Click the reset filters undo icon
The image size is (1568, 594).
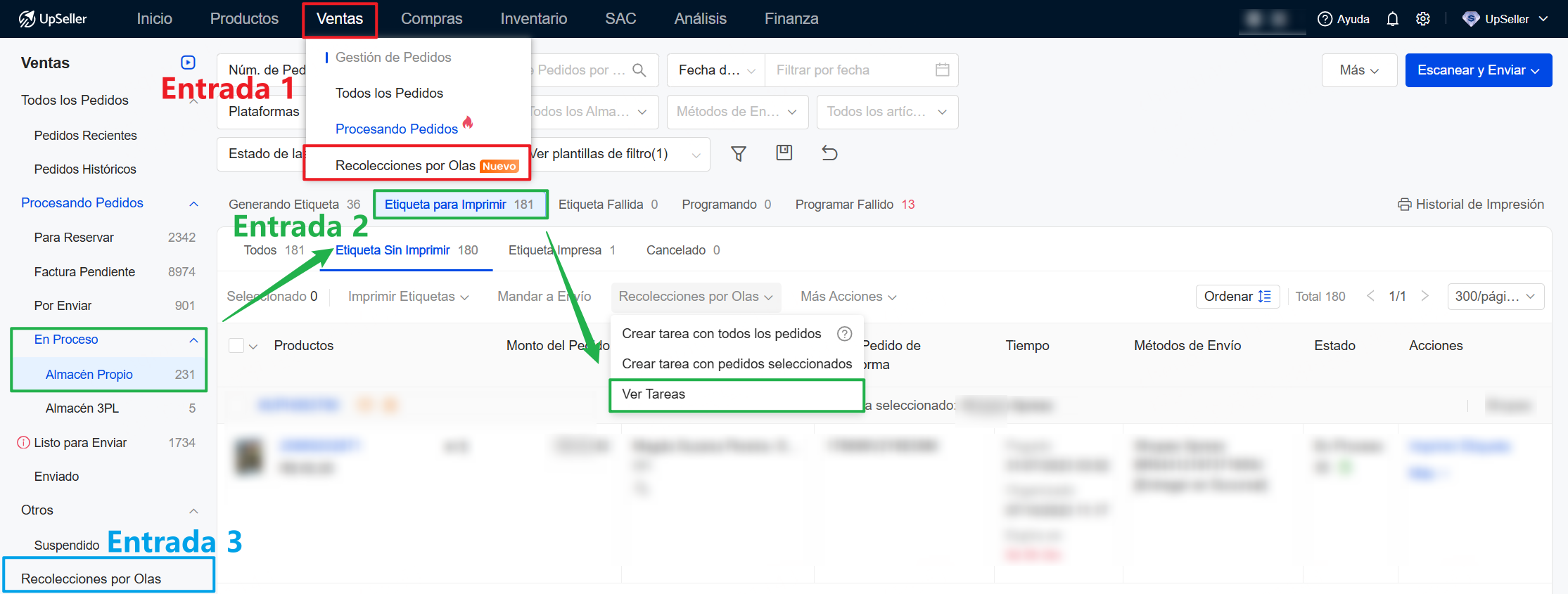pos(829,153)
